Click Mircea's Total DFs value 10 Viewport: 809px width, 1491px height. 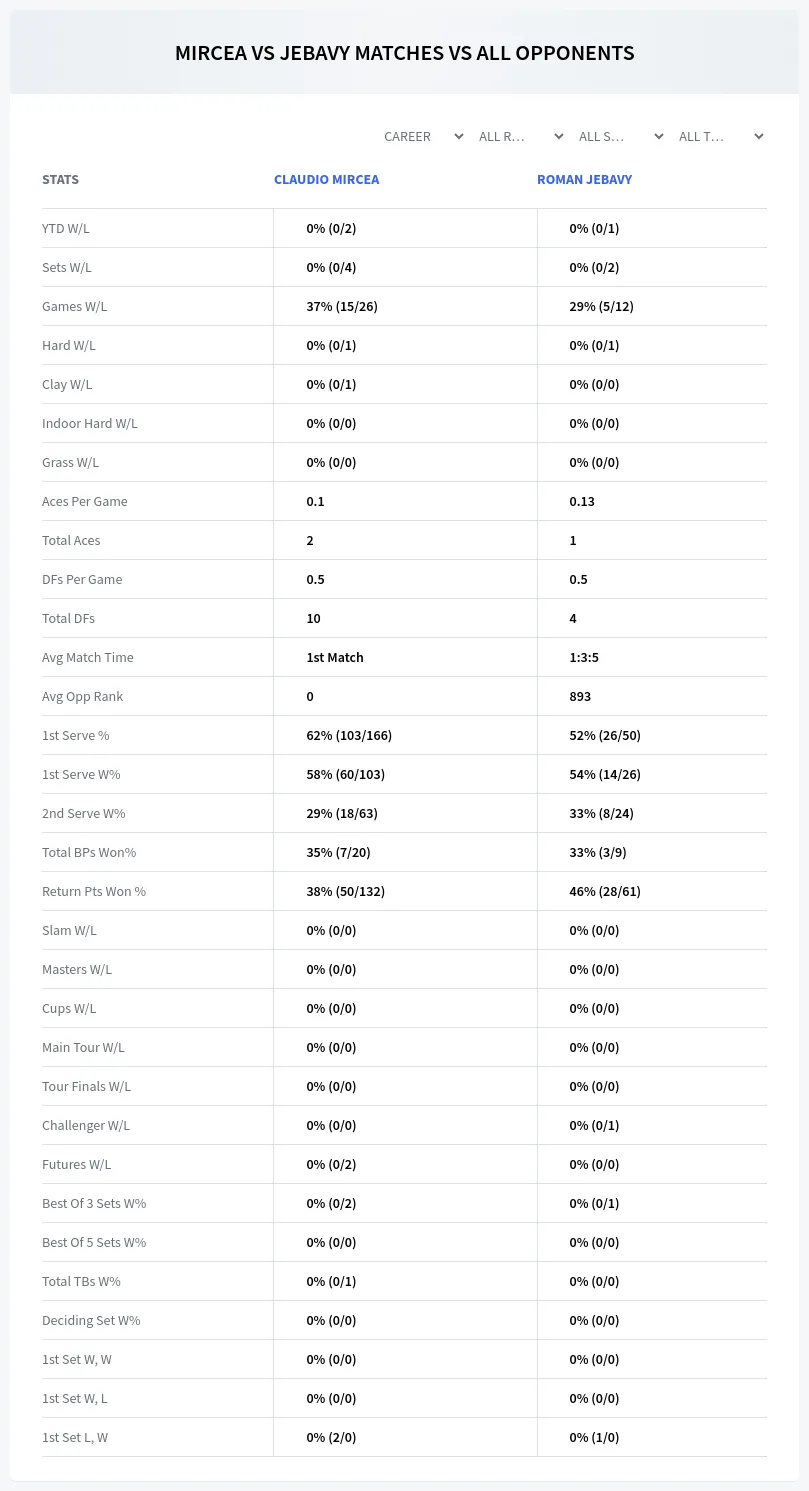(313, 618)
